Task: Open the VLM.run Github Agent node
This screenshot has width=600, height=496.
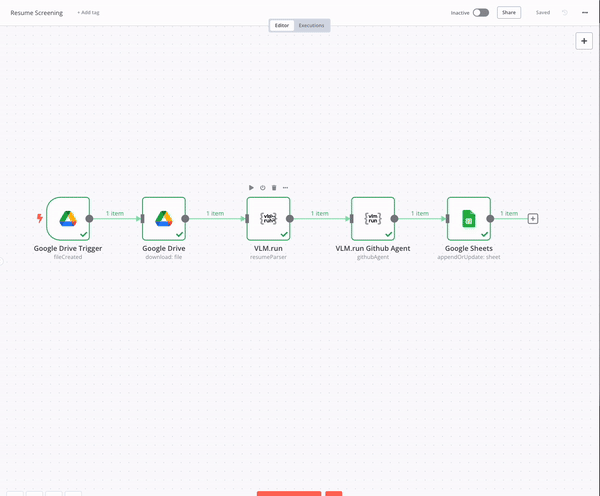Action: point(373,219)
